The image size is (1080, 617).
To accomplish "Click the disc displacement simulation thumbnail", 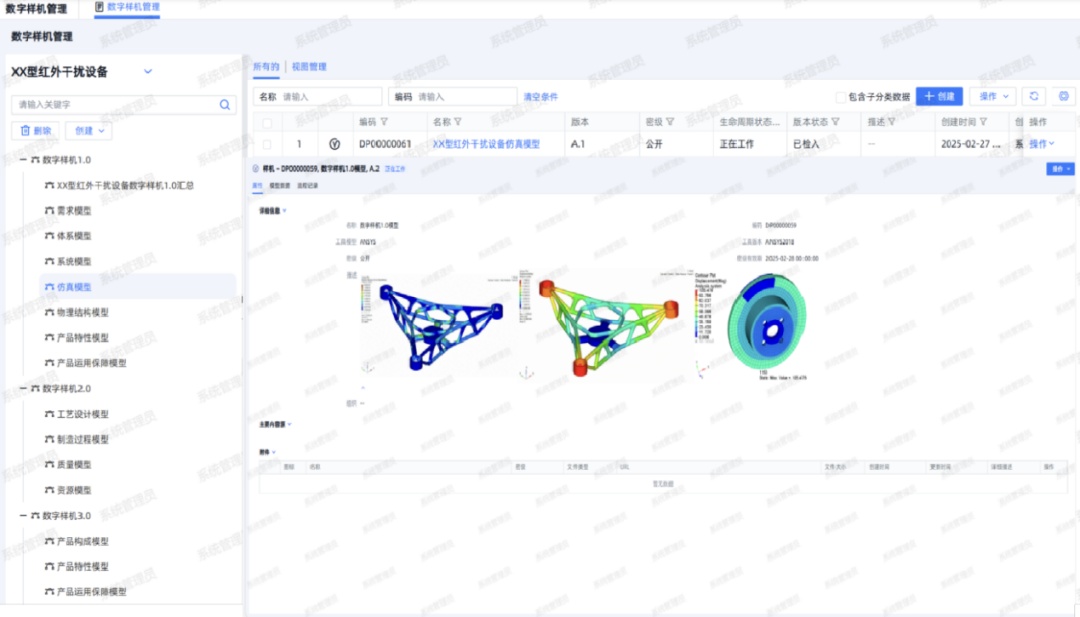I will (x=751, y=325).
